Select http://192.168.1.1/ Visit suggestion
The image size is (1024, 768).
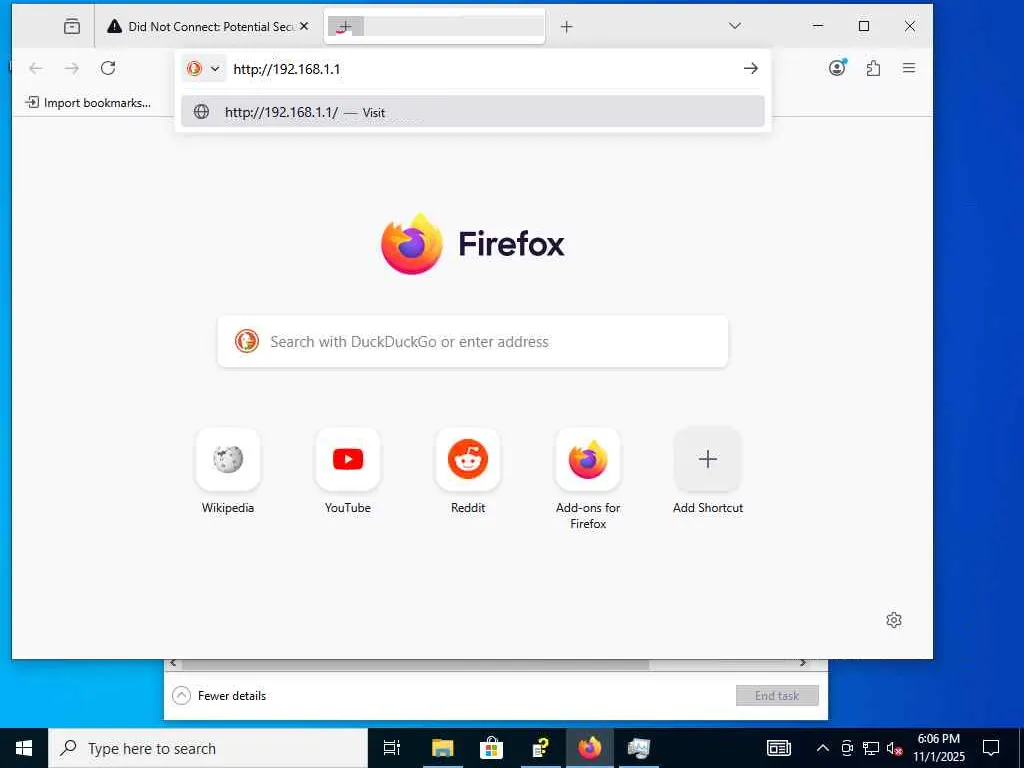[x=473, y=112]
